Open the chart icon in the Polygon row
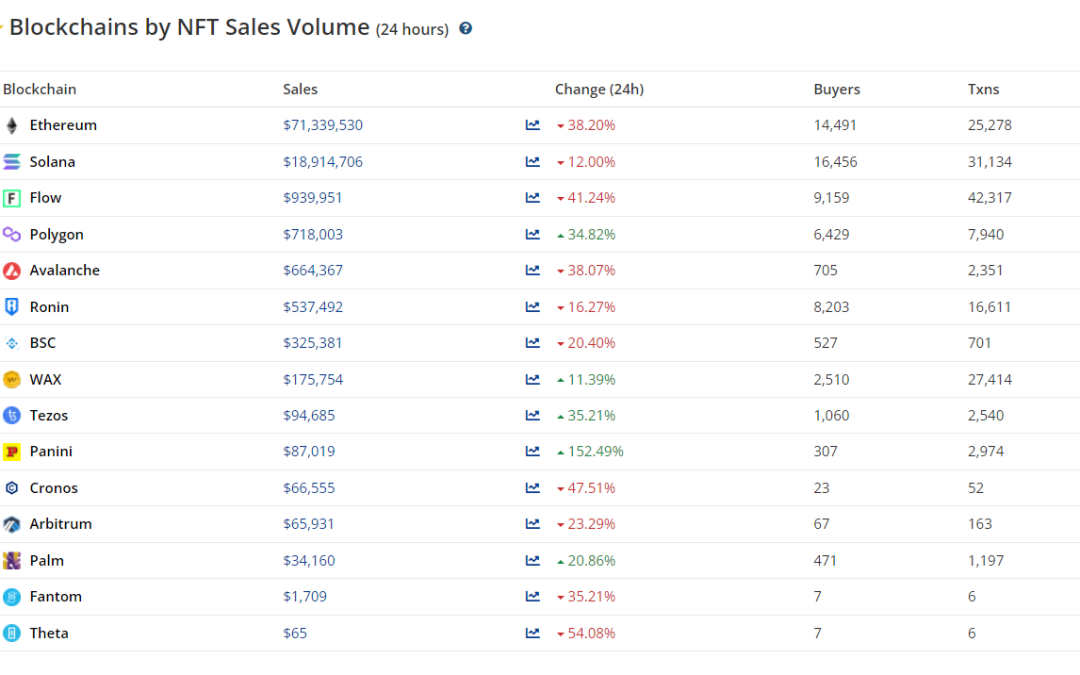 (x=532, y=234)
